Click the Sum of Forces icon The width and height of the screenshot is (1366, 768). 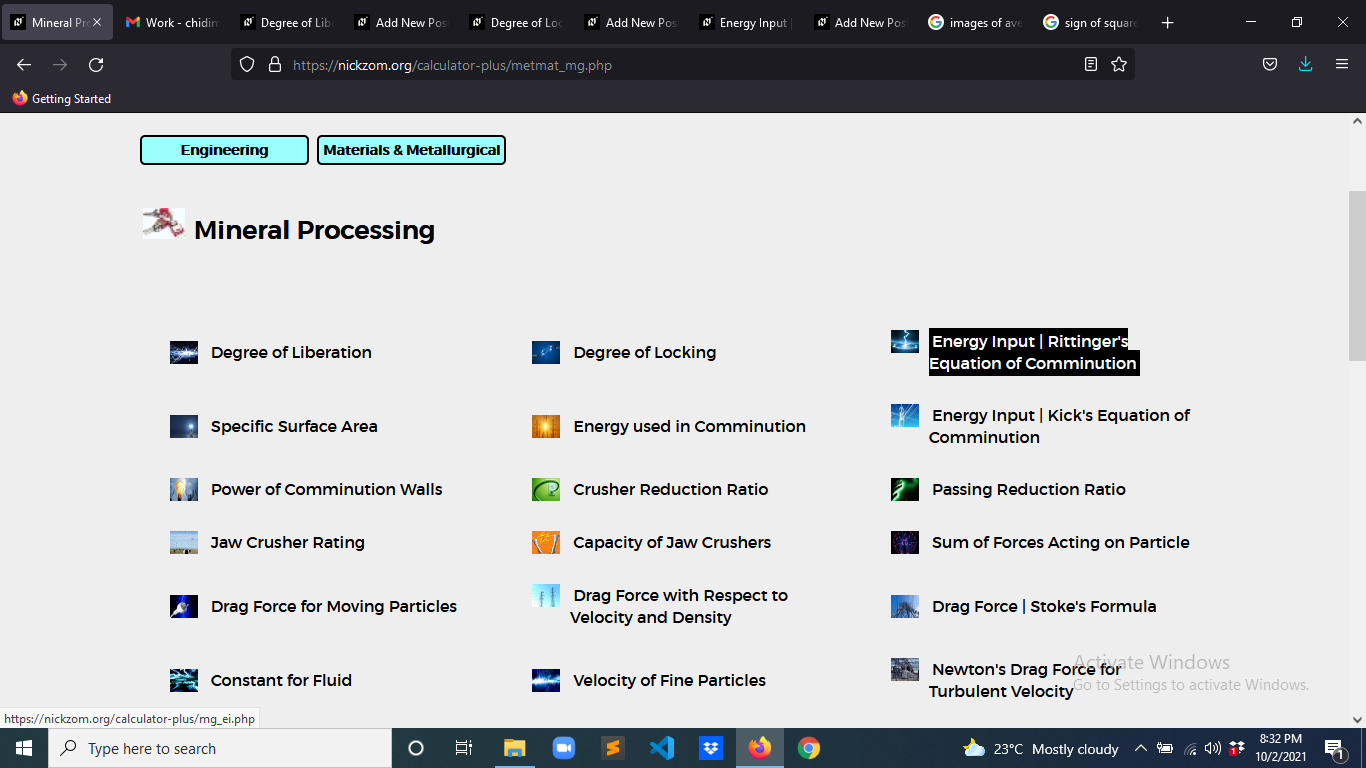click(x=905, y=542)
